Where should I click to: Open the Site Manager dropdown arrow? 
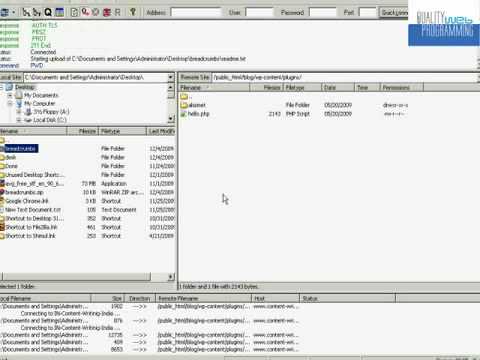(x=14, y=12)
